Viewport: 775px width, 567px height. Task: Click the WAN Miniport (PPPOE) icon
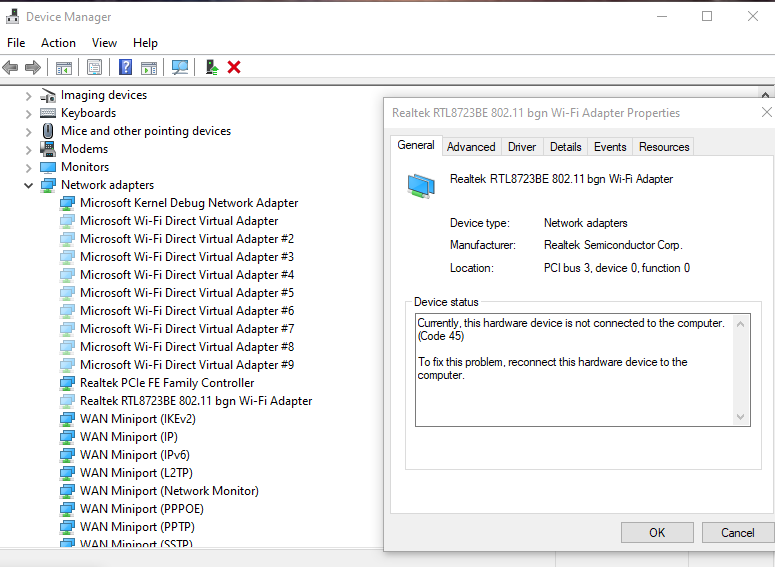tap(67, 509)
